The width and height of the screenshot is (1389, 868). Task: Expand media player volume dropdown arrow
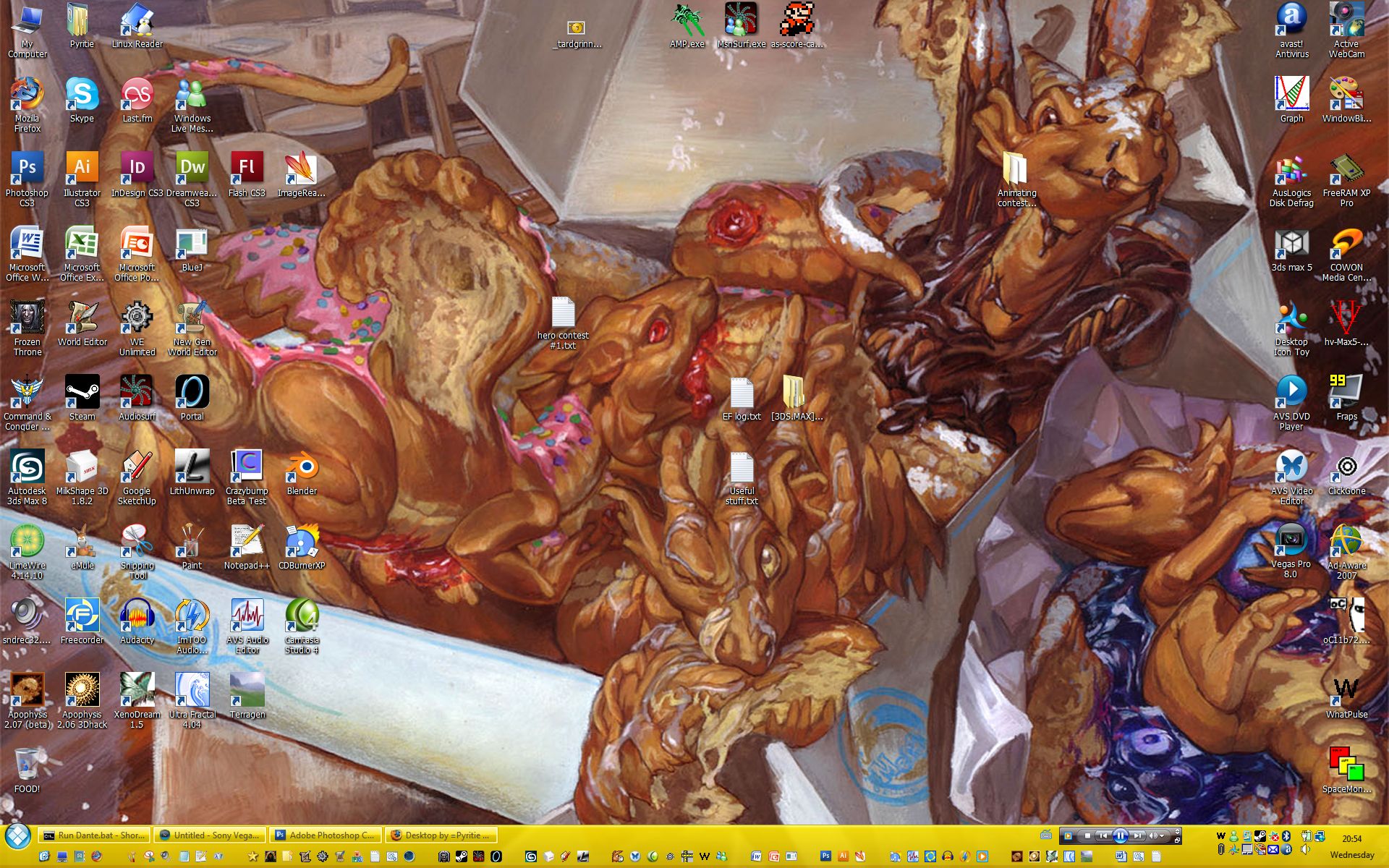click(1162, 835)
